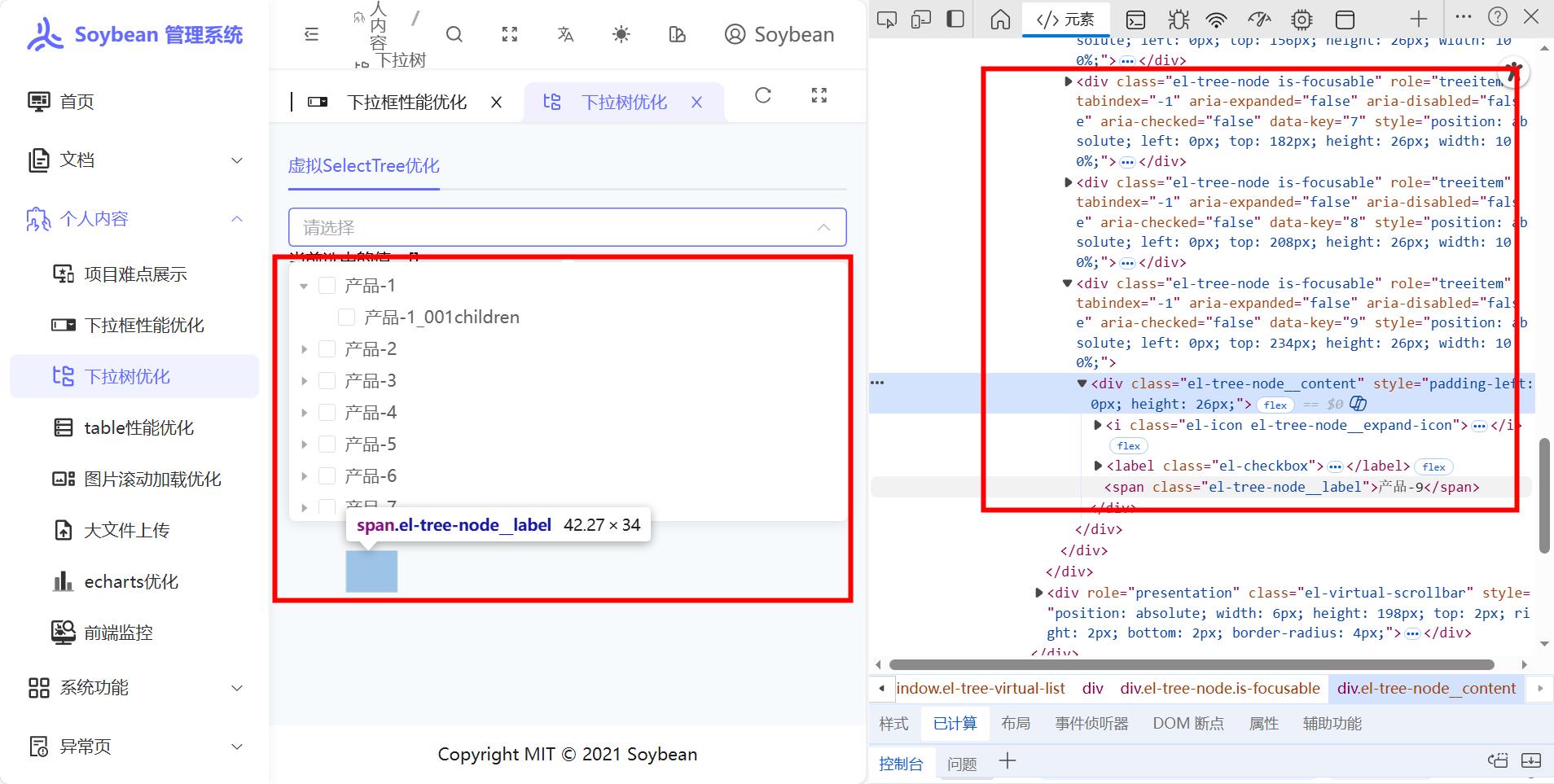Open DevTools settings gear icon
Viewport: 1554px width, 784px height.
pyautogui.click(x=1302, y=20)
